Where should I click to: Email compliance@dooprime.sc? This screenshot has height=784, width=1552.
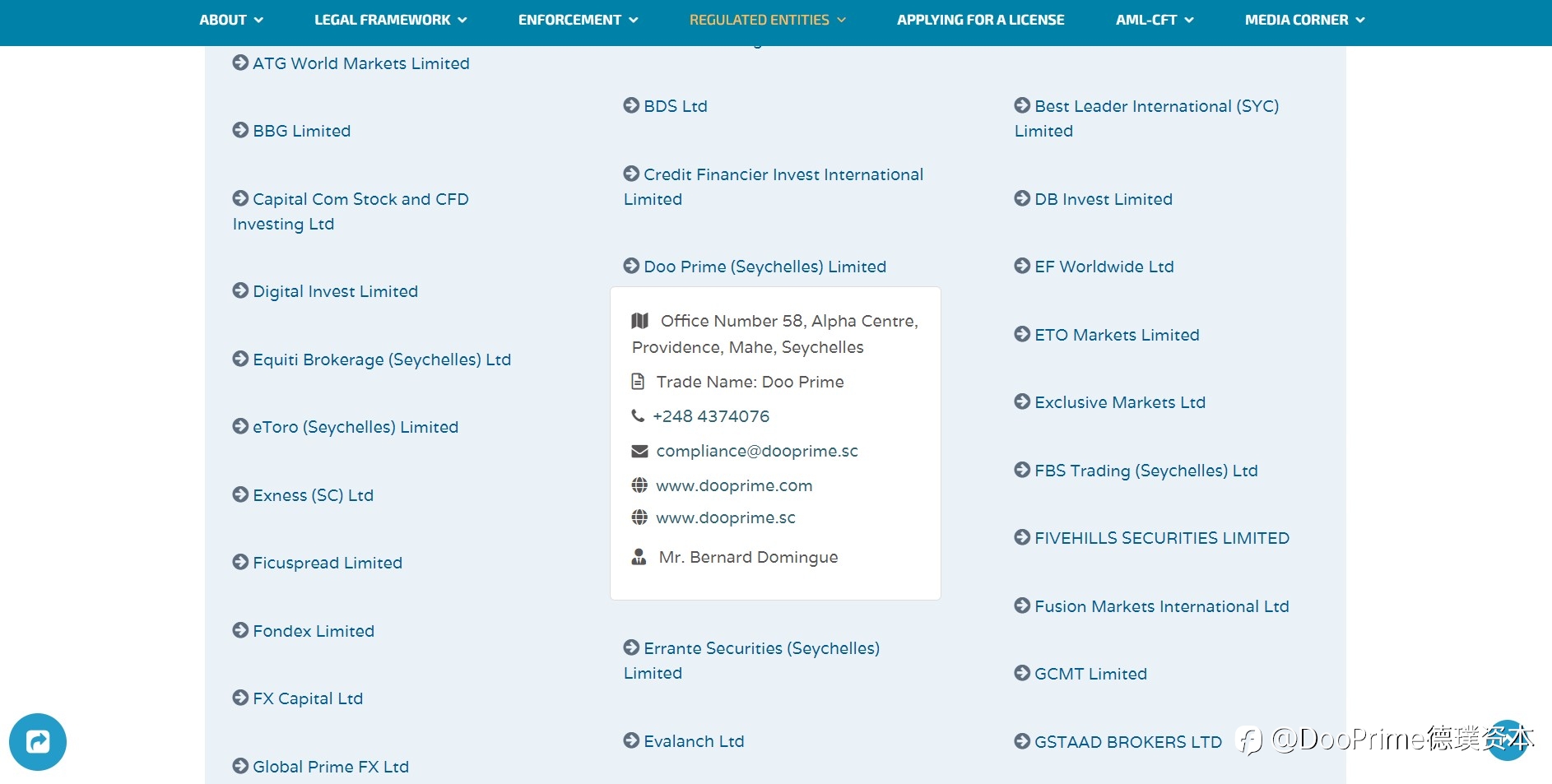757,451
